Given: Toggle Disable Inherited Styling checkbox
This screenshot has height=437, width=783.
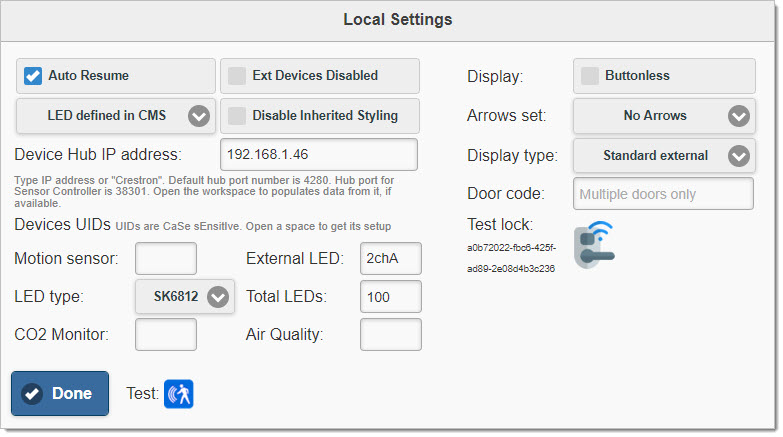Looking at the screenshot, I should point(237,116).
